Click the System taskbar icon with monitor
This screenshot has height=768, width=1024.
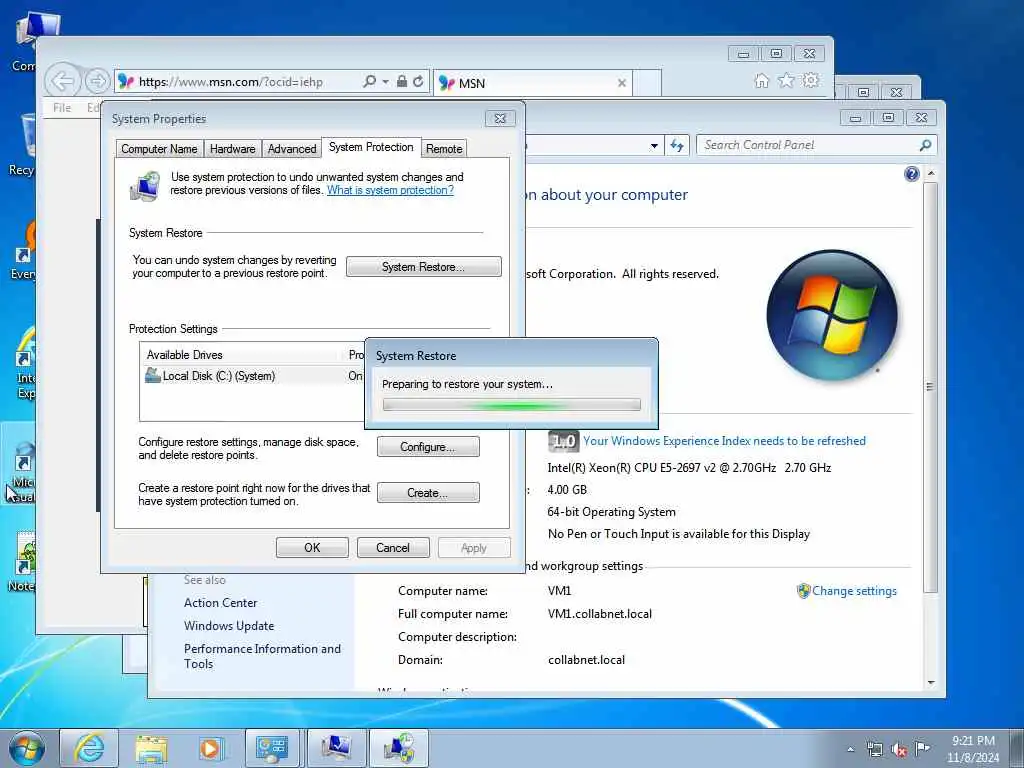(336, 748)
